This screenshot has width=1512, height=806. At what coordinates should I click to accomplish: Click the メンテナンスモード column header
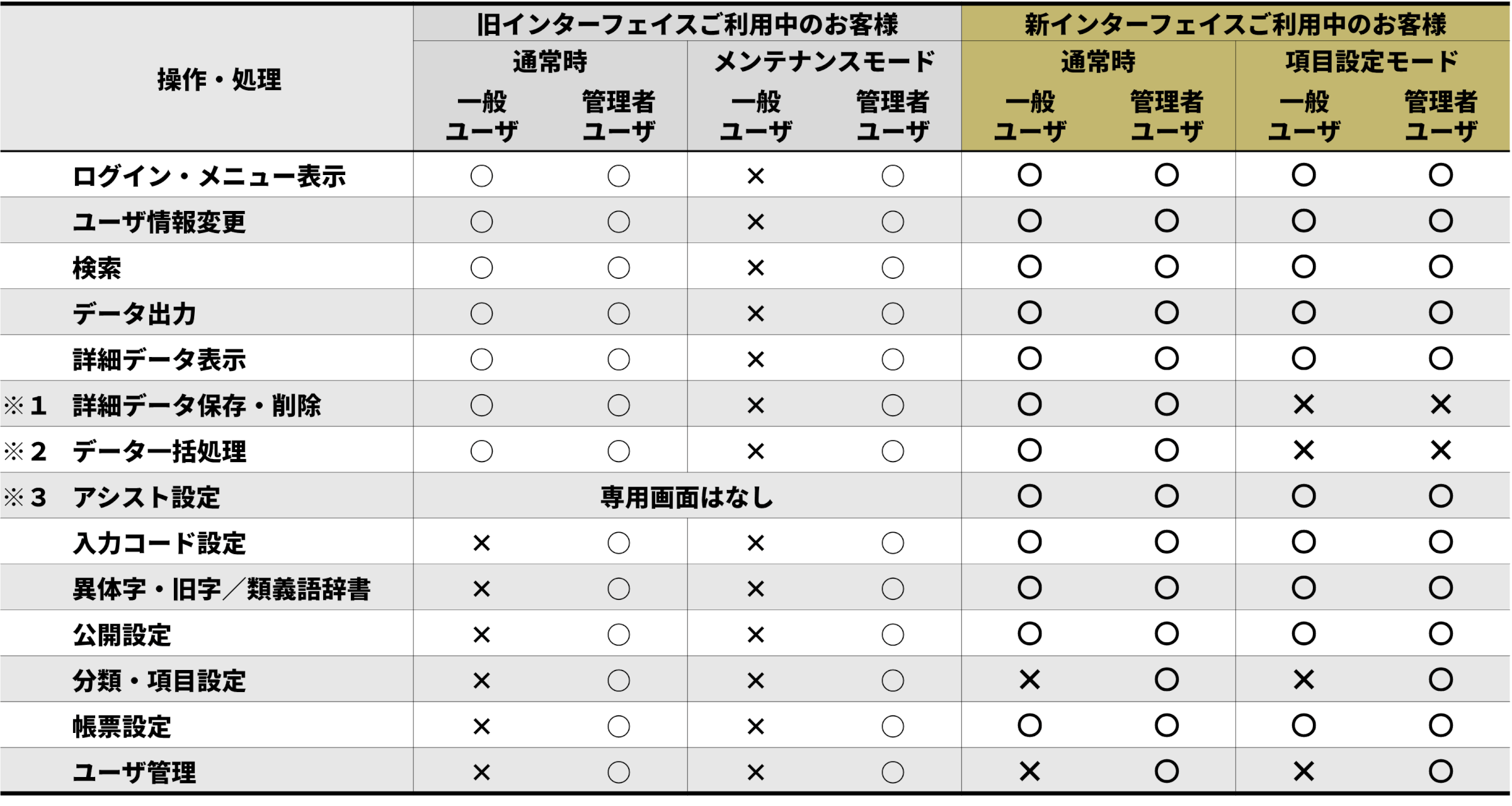(824, 62)
